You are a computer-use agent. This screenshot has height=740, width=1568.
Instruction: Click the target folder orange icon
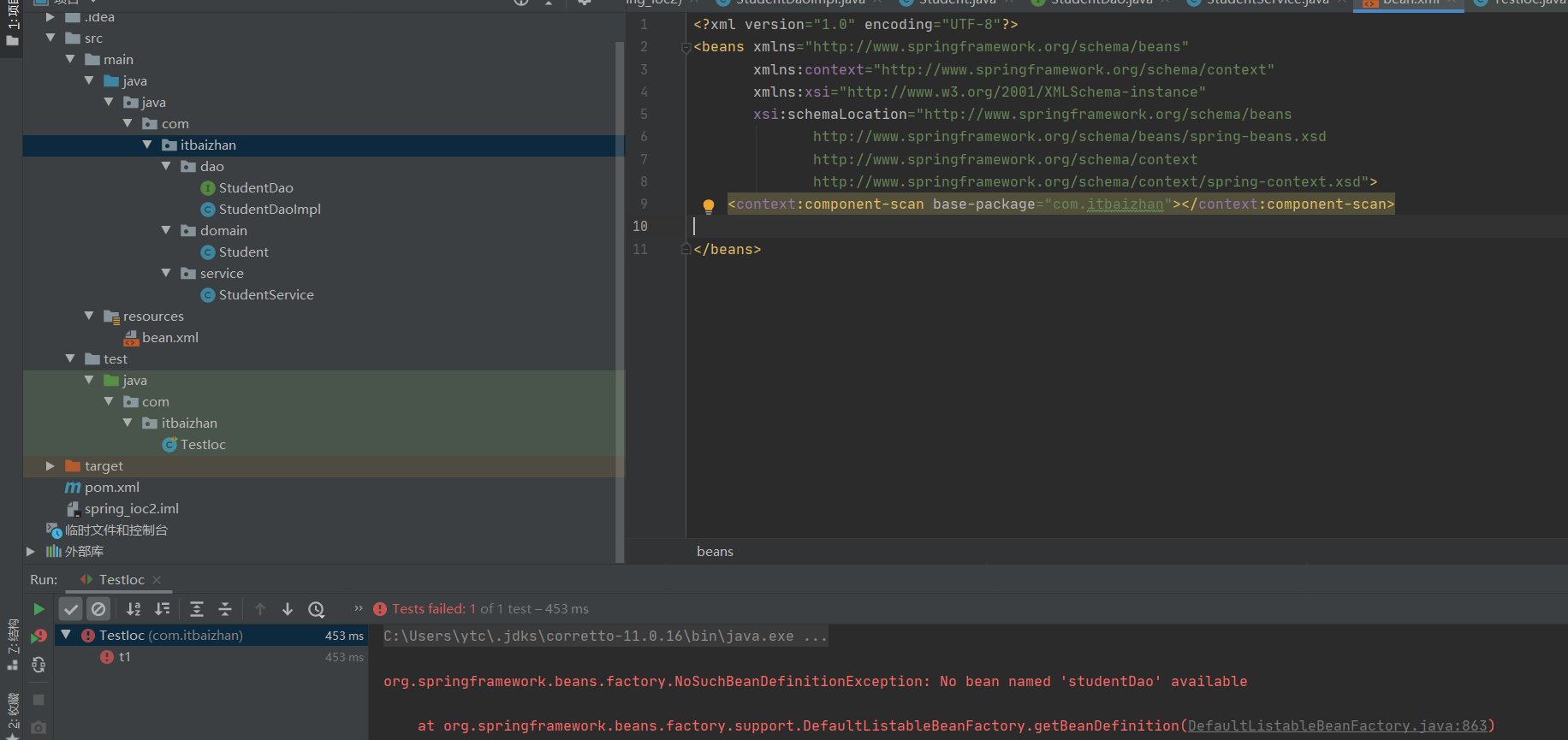(73, 465)
